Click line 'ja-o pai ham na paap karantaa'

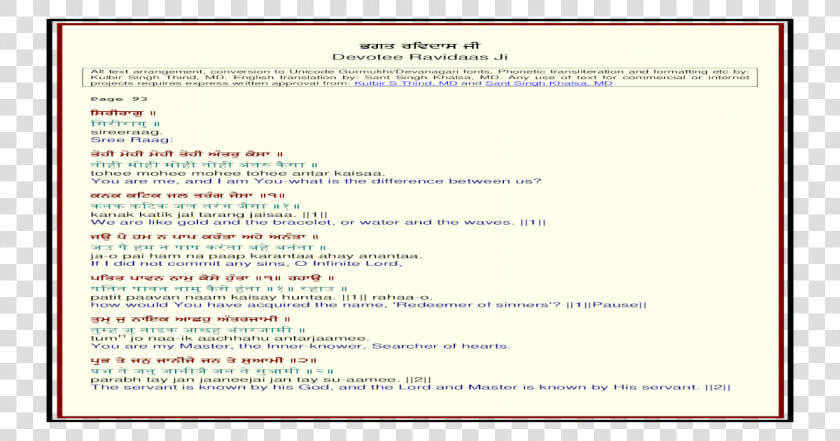coord(201,256)
